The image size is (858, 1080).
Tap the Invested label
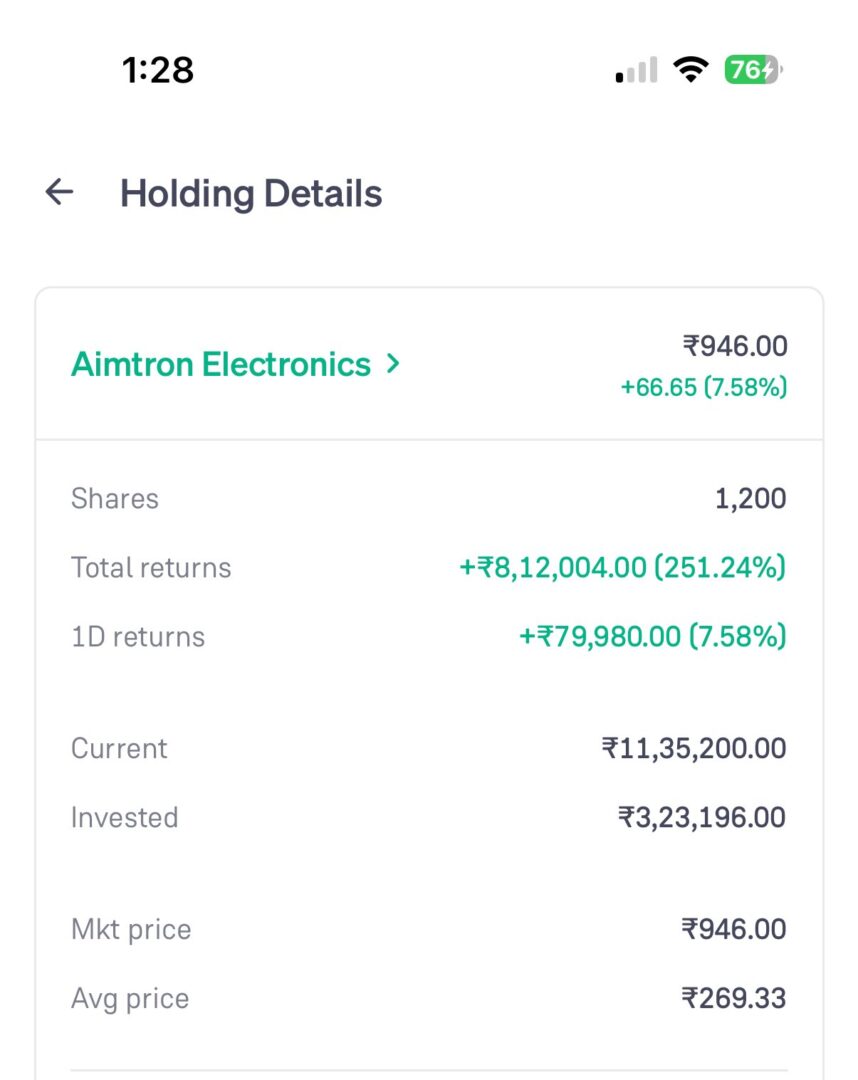(124, 818)
